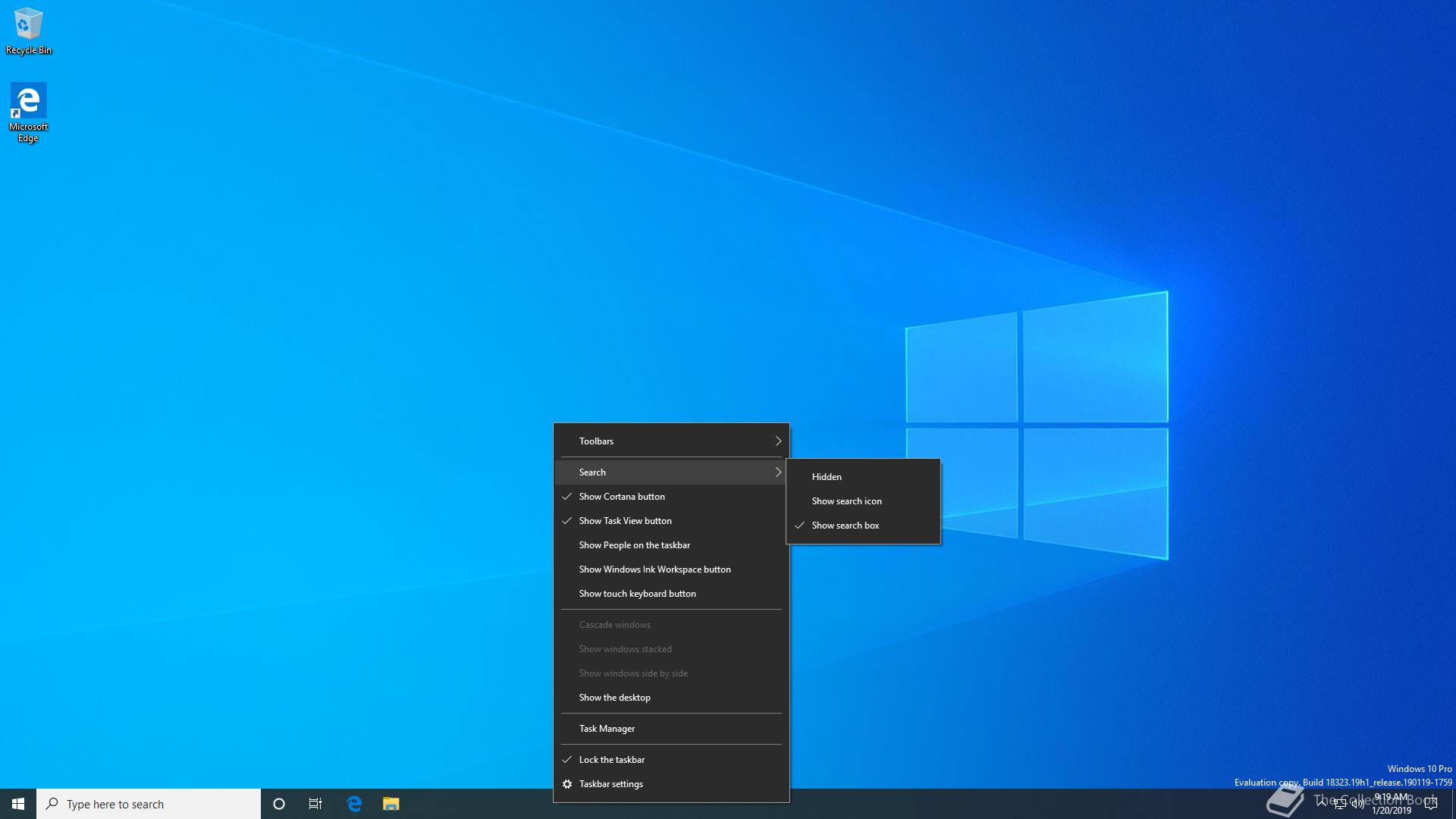Open the Recycle Bin desktop icon

tap(29, 31)
